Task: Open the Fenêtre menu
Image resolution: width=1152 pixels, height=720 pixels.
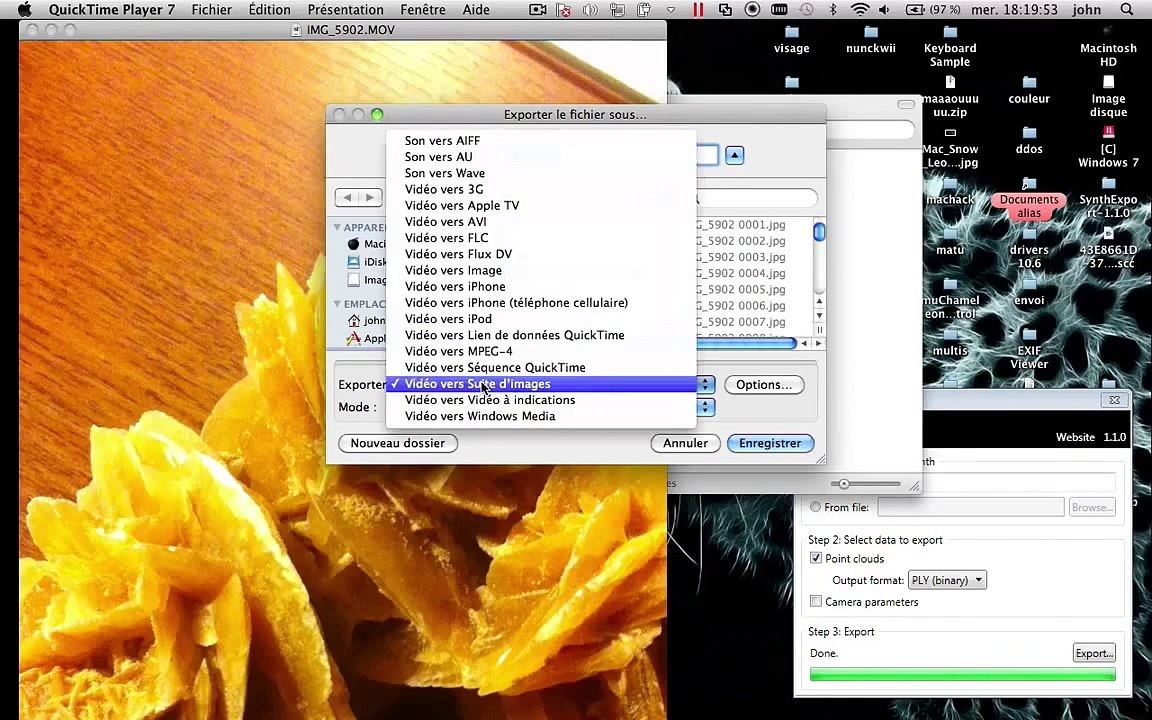Action: (423, 10)
